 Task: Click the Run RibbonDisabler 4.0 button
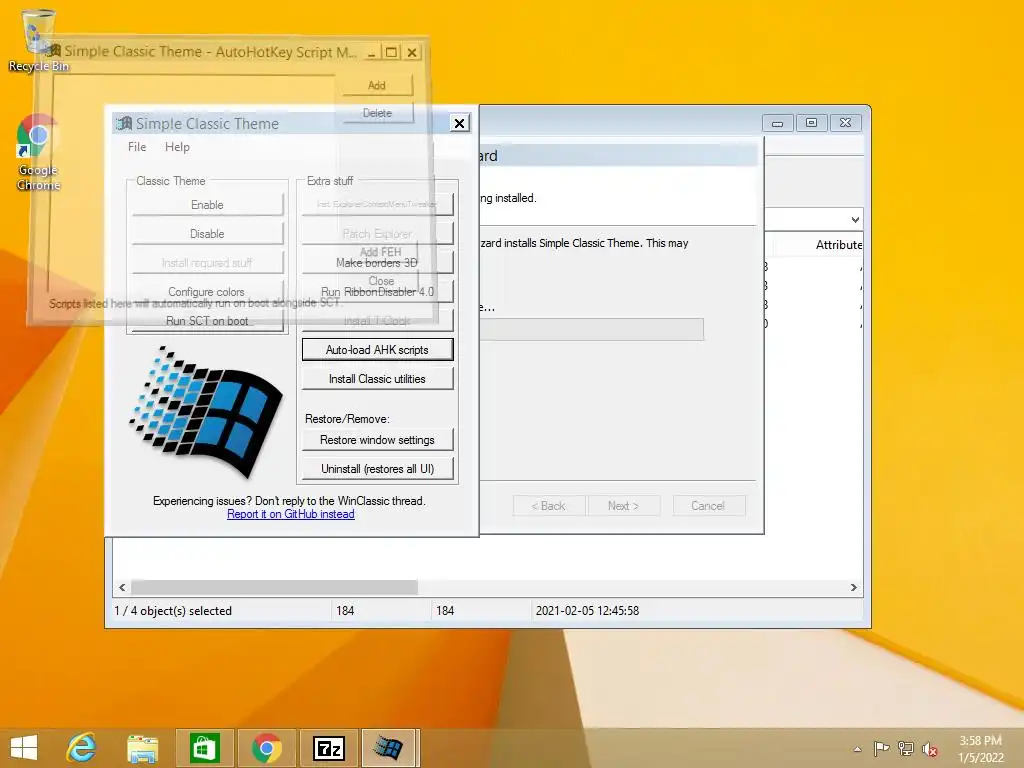coord(377,291)
